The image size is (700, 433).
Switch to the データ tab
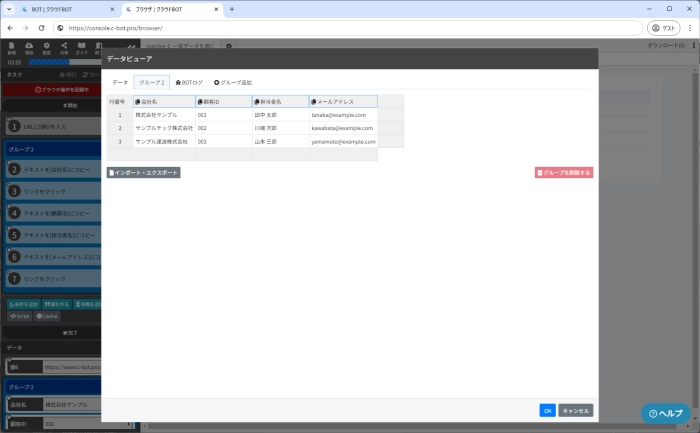click(119, 82)
